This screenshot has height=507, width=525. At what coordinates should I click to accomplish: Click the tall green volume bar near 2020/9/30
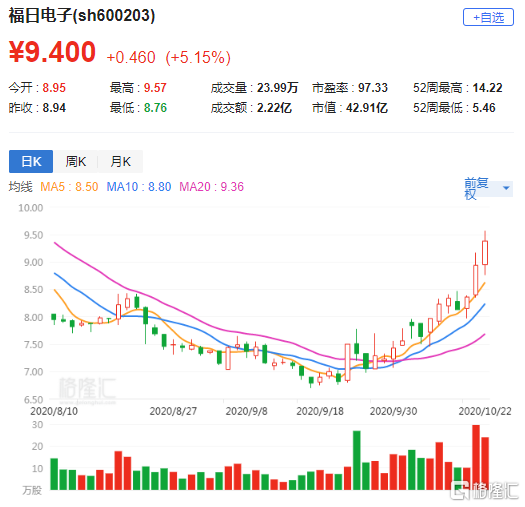coord(357,460)
